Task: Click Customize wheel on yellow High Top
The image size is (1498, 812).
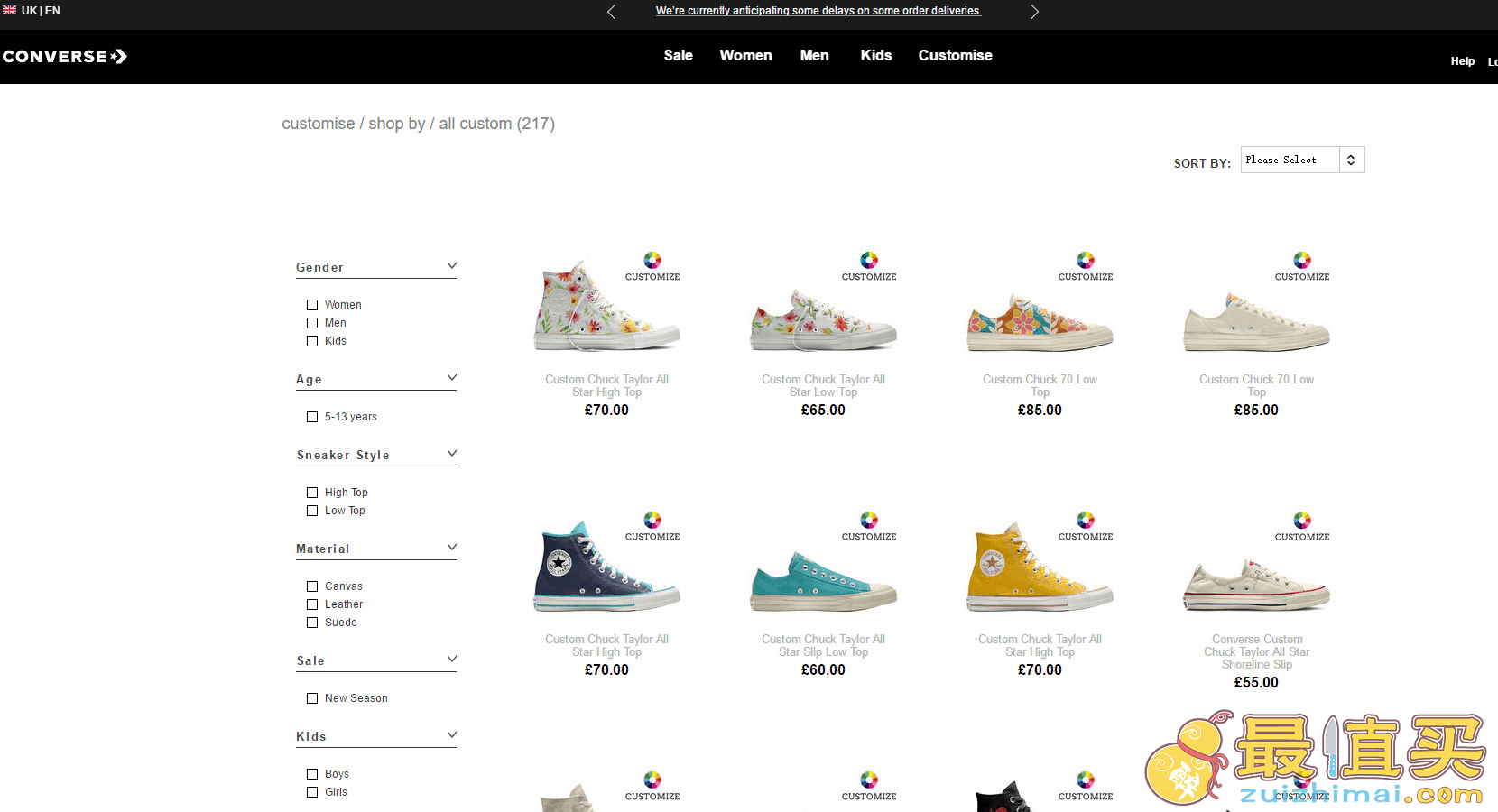Action: [x=1086, y=520]
